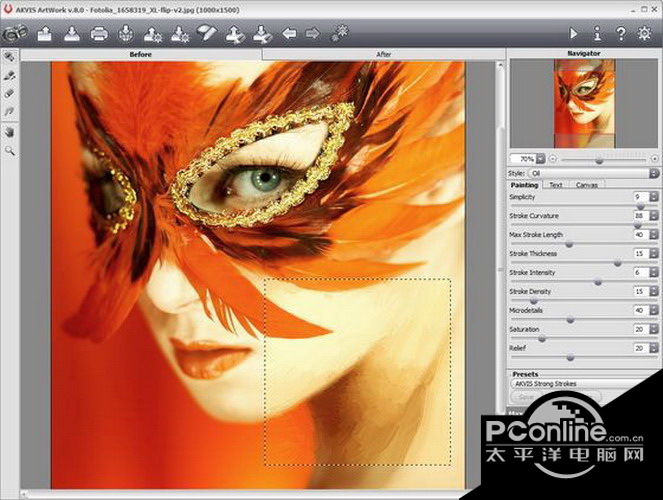
Task: Select the hand pan tool
Action: pos(10,131)
